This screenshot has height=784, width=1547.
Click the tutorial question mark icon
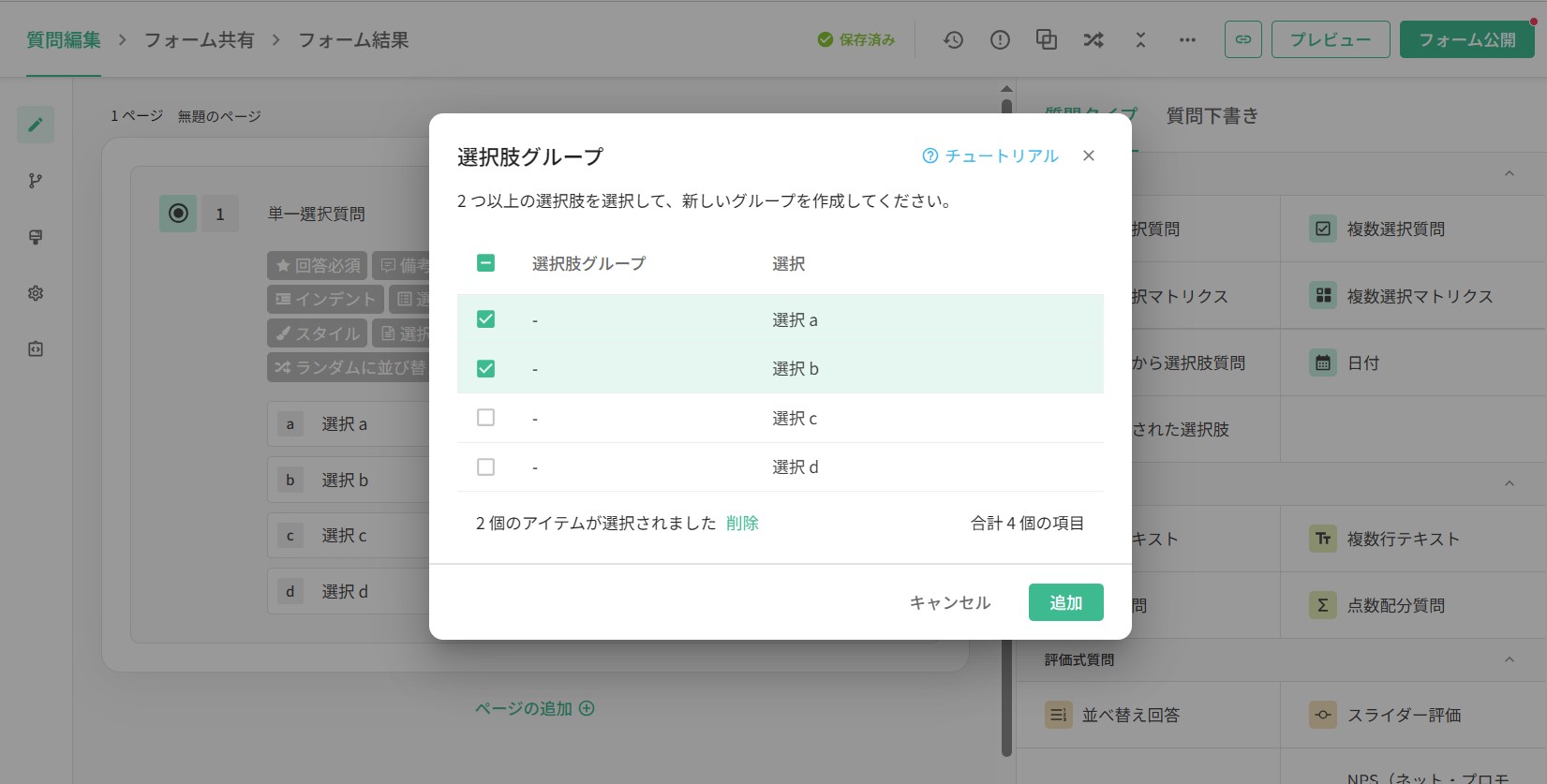coord(930,156)
